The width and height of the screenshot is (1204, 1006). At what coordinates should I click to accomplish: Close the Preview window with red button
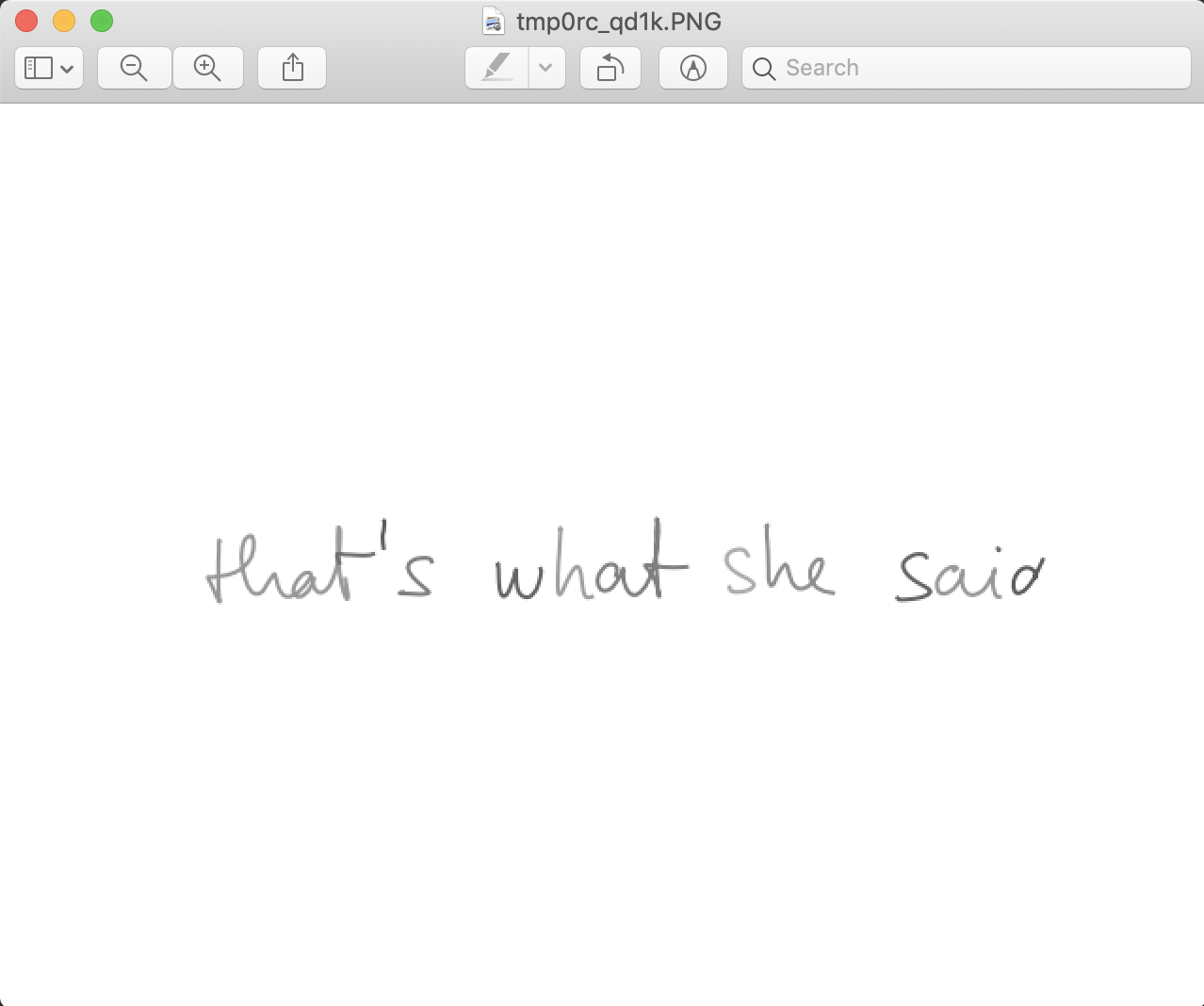pos(26,21)
